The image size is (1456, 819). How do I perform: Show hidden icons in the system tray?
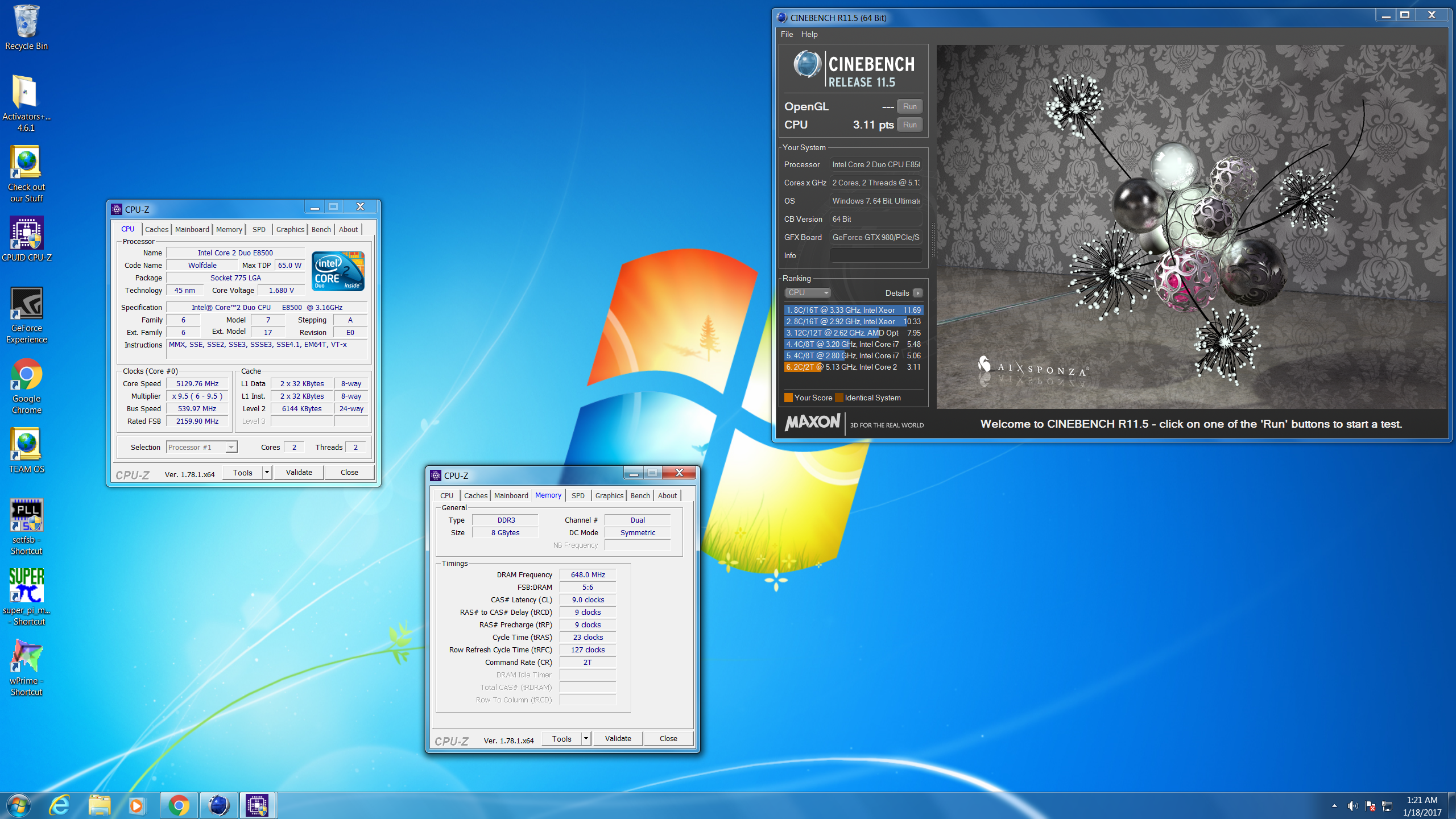coord(1334,806)
